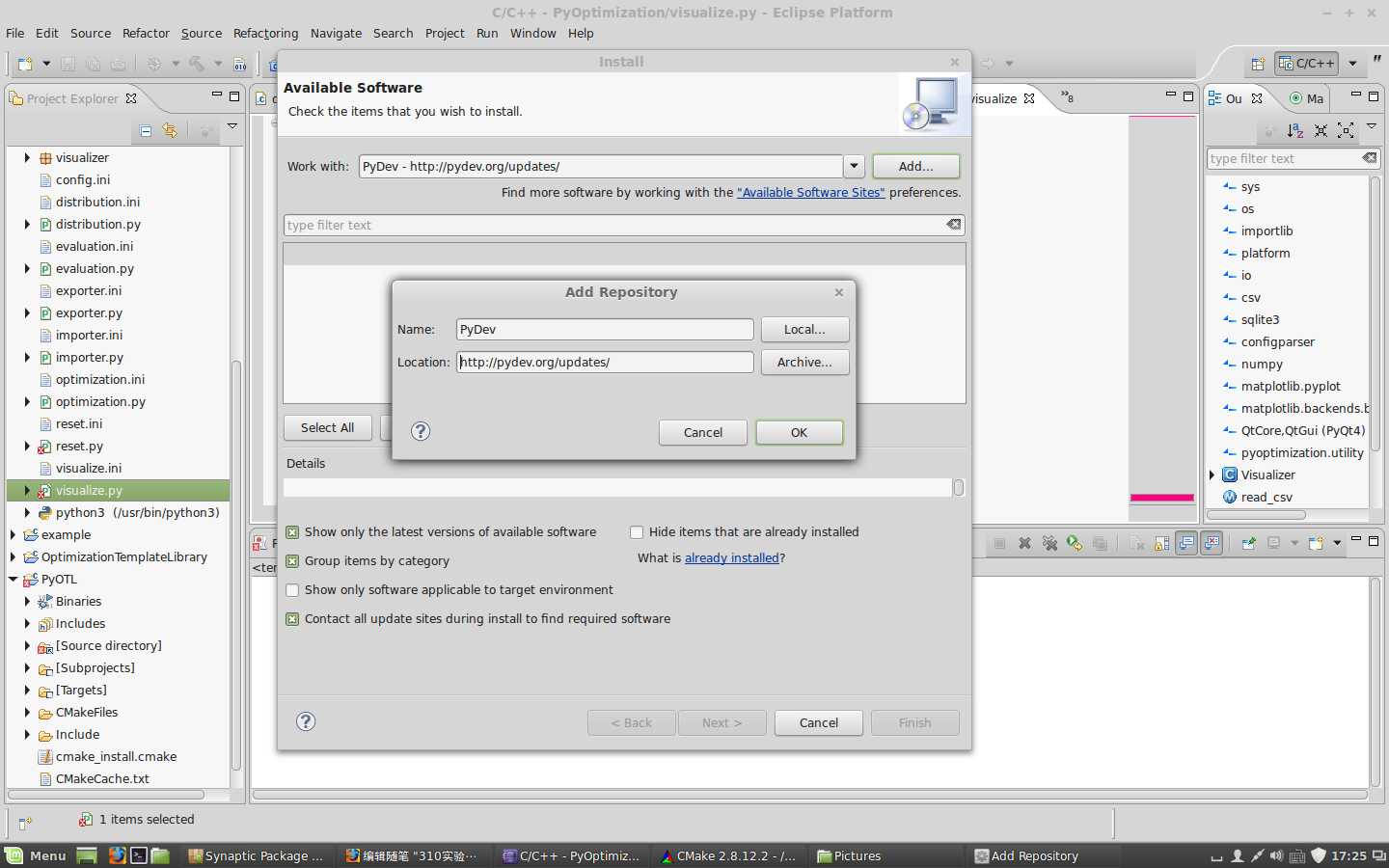1389x868 pixels.
Task: Open terminal from taskbar launcher
Action: (x=139, y=855)
